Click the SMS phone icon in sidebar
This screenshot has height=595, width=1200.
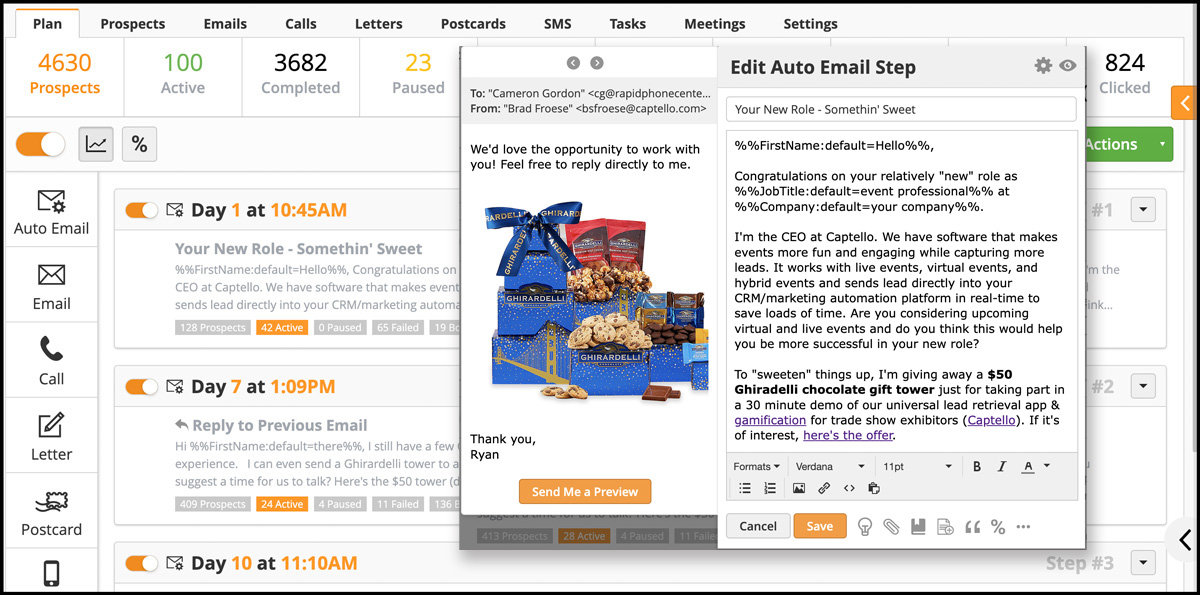pyautogui.click(x=51, y=574)
